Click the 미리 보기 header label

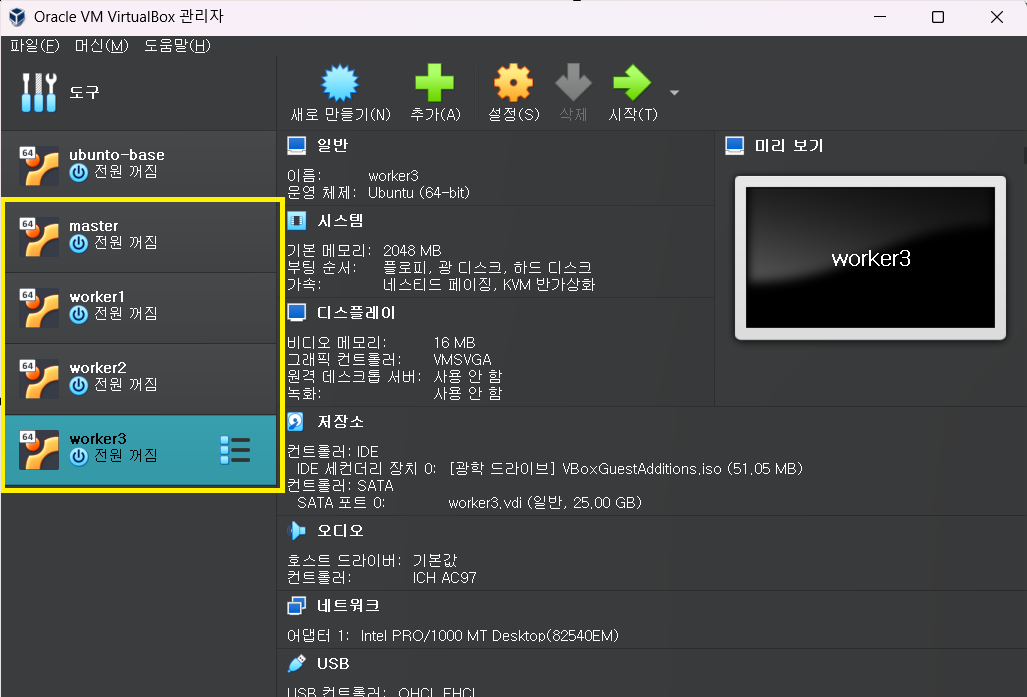coord(789,145)
